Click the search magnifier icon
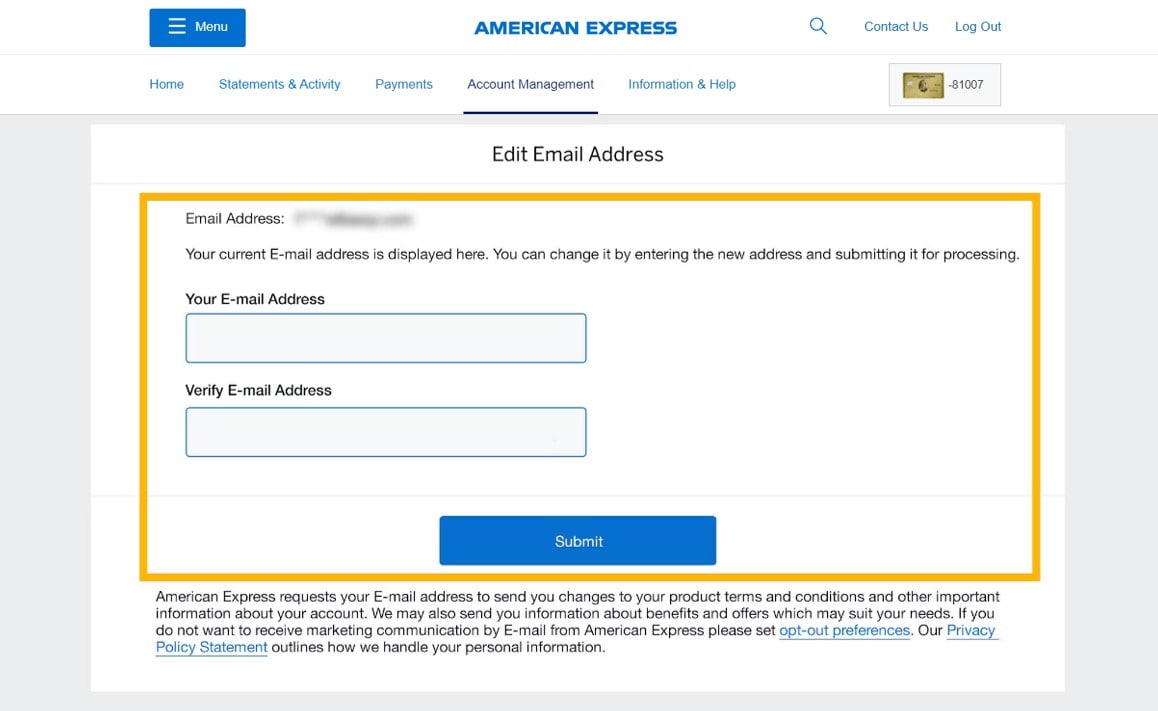The width and height of the screenshot is (1158, 711). (x=817, y=26)
